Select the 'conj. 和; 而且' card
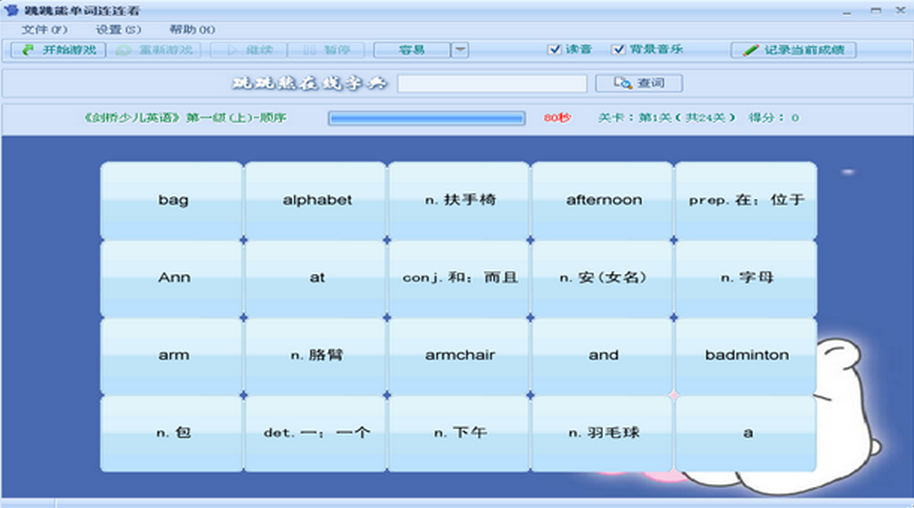Image resolution: width=914 pixels, height=508 pixels. [459, 279]
